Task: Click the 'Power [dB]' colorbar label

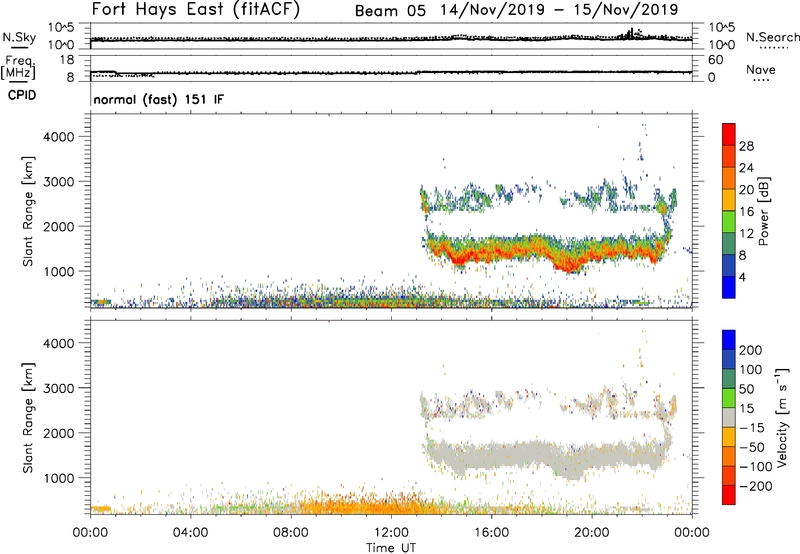Action: [x=764, y=211]
